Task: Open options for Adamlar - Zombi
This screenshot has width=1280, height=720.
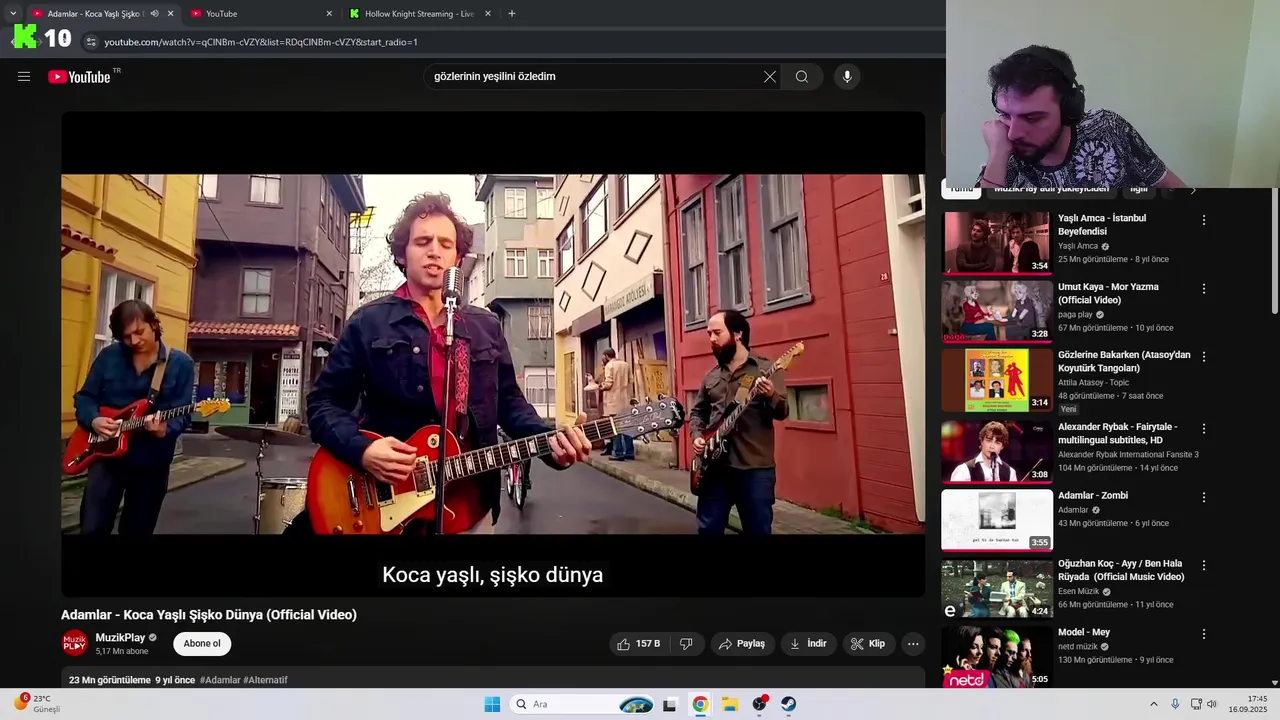Action: (x=1204, y=497)
